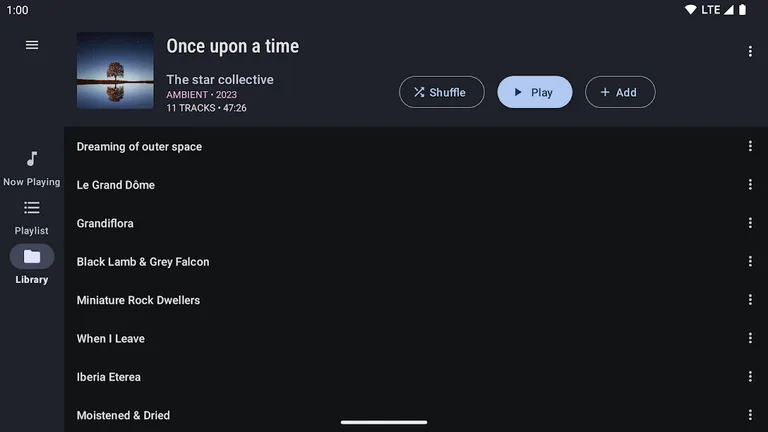Open options for Le Grand Dôme
Screen dimensions: 768x432
click(750, 185)
